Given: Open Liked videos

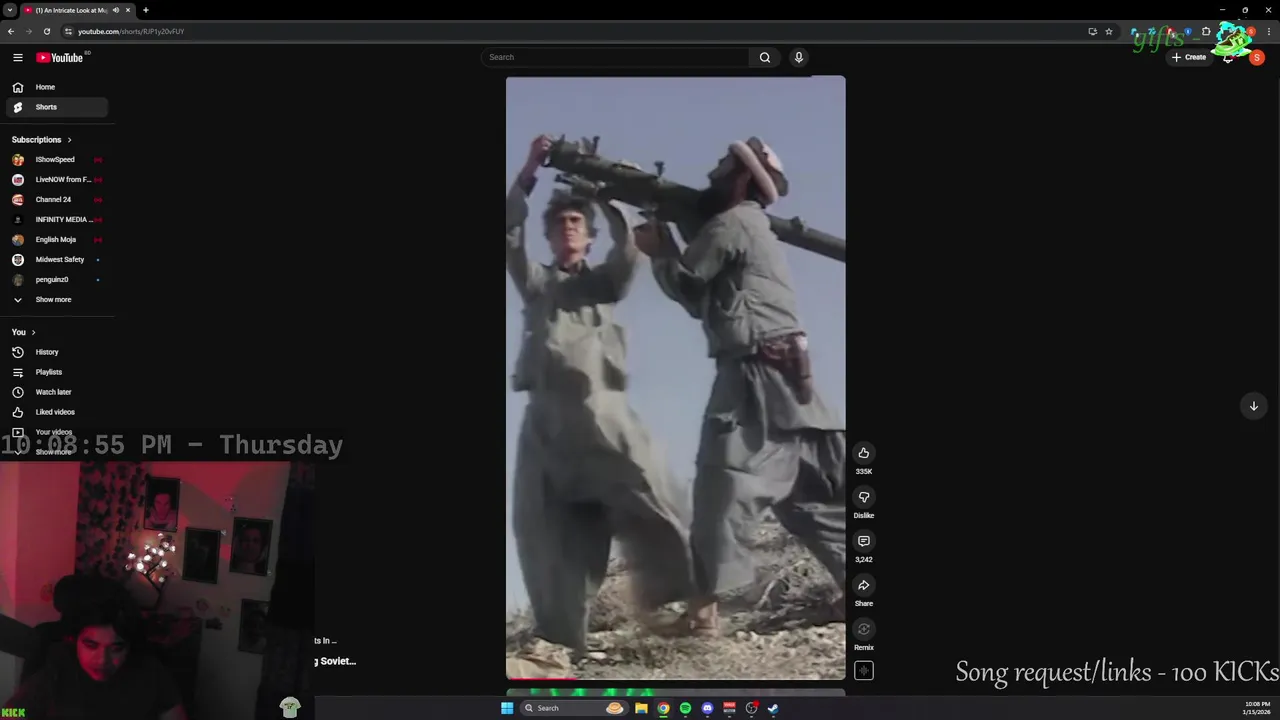Looking at the screenshot, I should [x=57, y=412].
